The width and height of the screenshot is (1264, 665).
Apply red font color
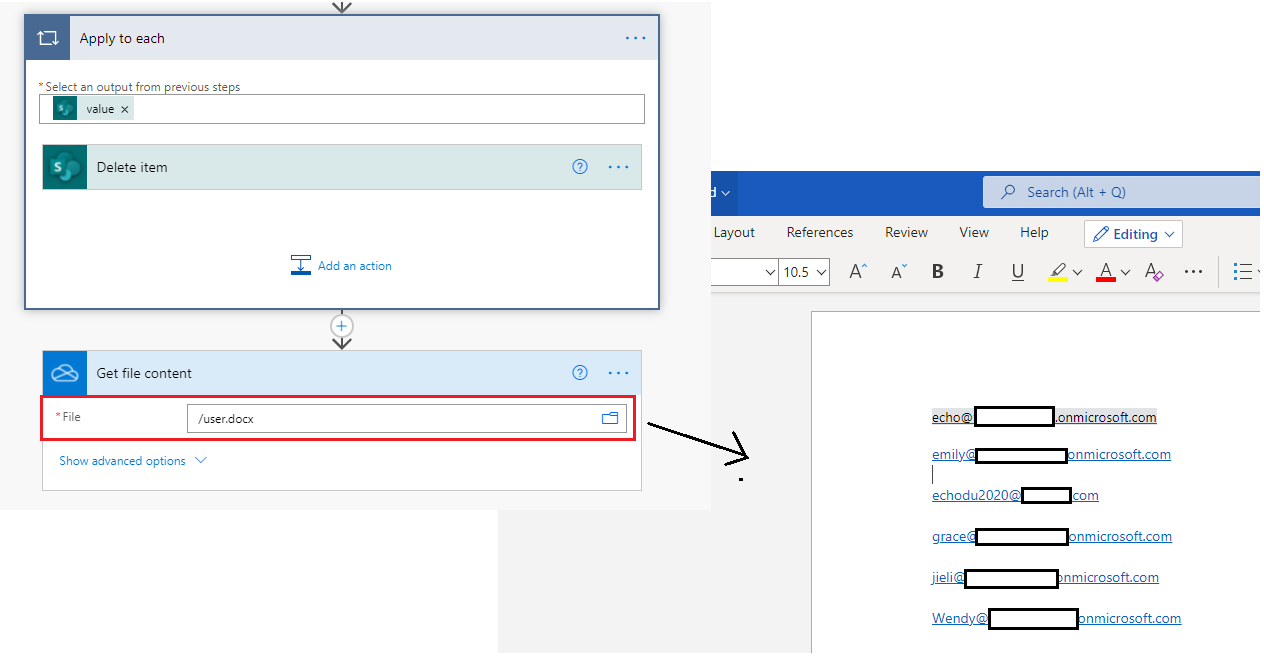point(1105,271)
